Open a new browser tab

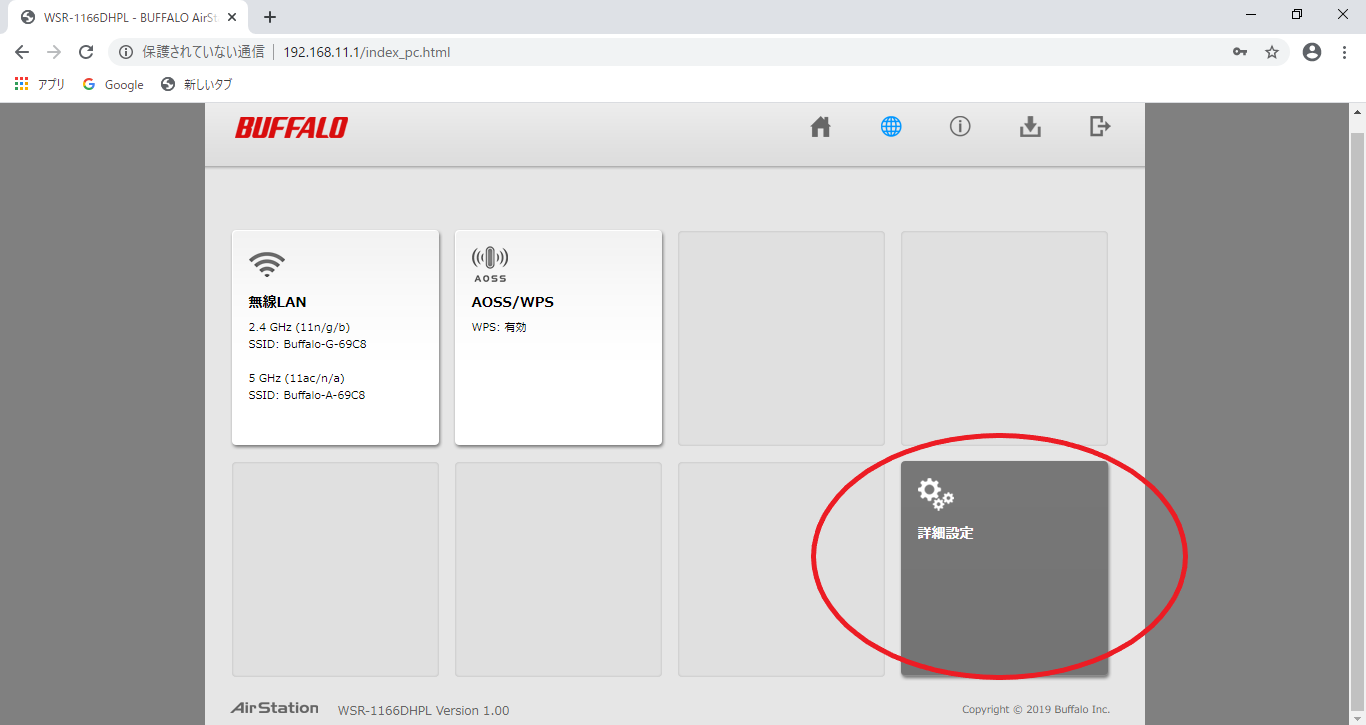[270, 17]
